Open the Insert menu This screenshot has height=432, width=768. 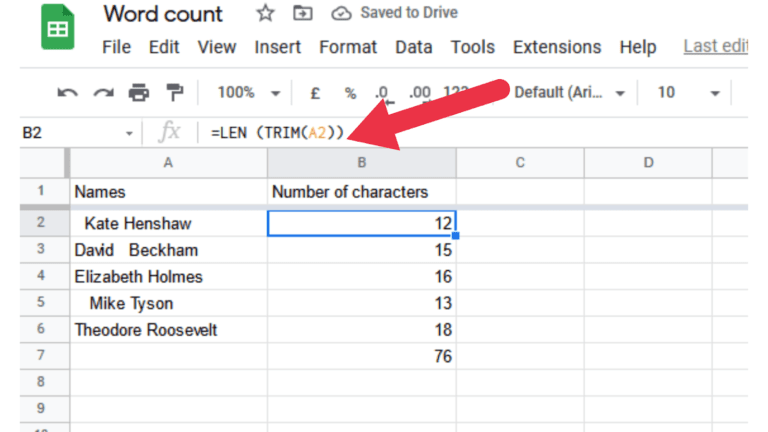277,47
